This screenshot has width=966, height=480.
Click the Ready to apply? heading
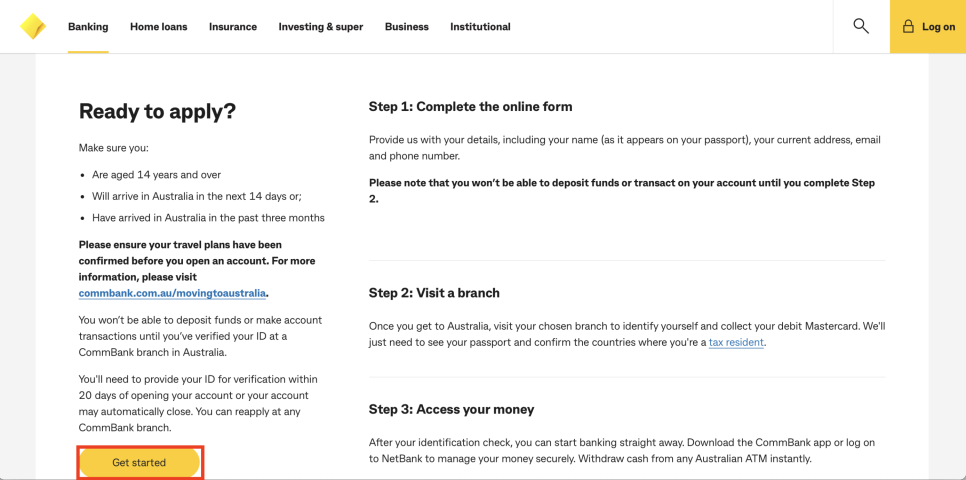[157, 112]
